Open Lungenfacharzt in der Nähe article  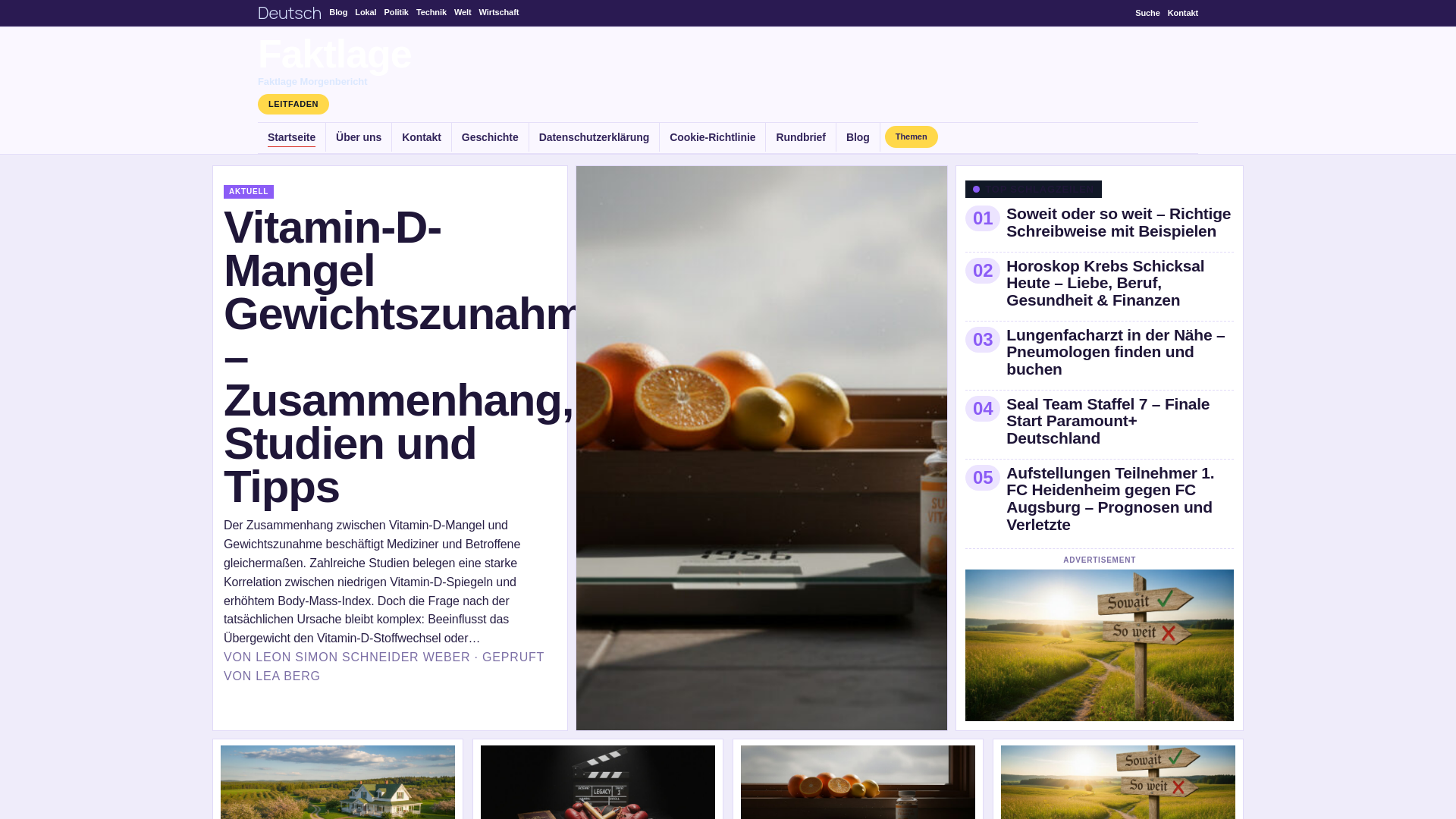pos(1116,353)
